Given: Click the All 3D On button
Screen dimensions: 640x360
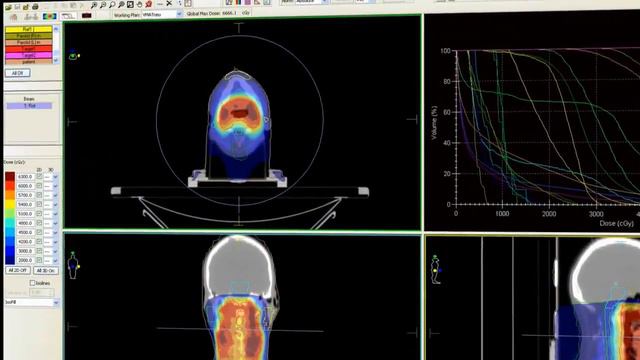Looking at the screenshot, I should pyautogui.click(x=46, y=271).
